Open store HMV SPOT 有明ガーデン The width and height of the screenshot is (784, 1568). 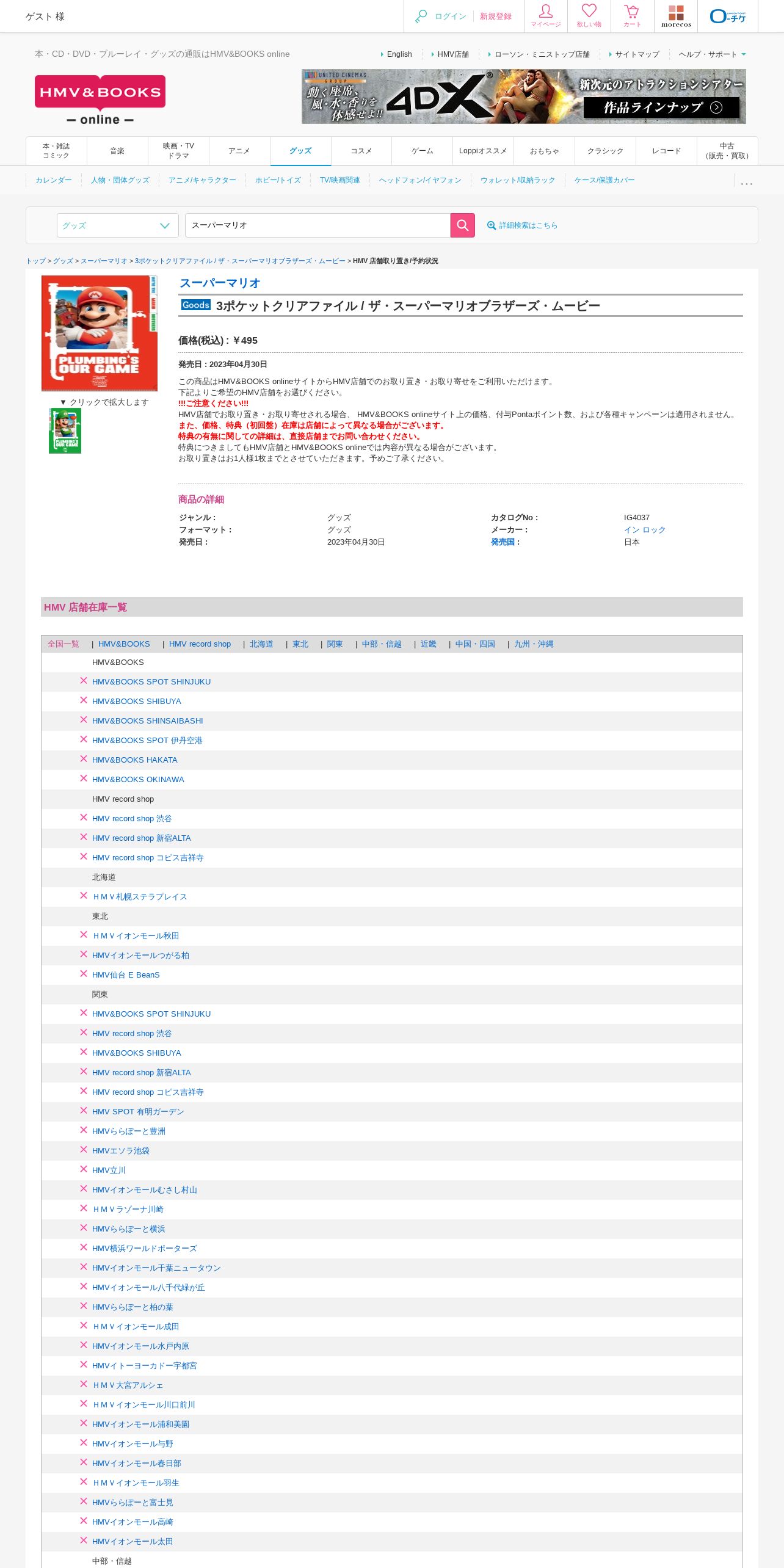pyautogui.click(x=138, y=1112)
